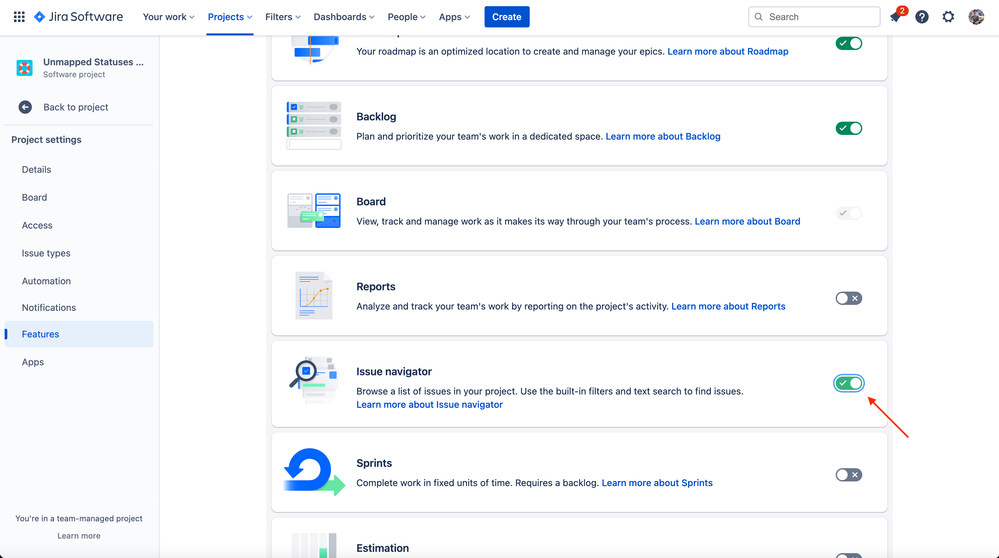This screenshot has width=999, height=558.
Task: Open the help question mark icon
Action: tap(922, 17)
